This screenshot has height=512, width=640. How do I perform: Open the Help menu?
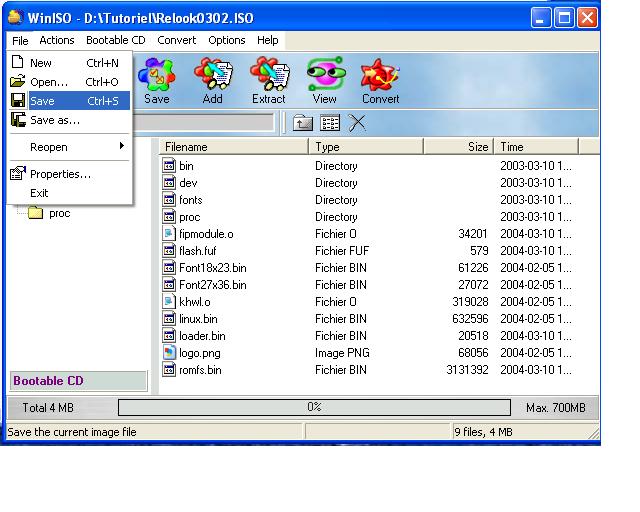[x=267, y=40]
